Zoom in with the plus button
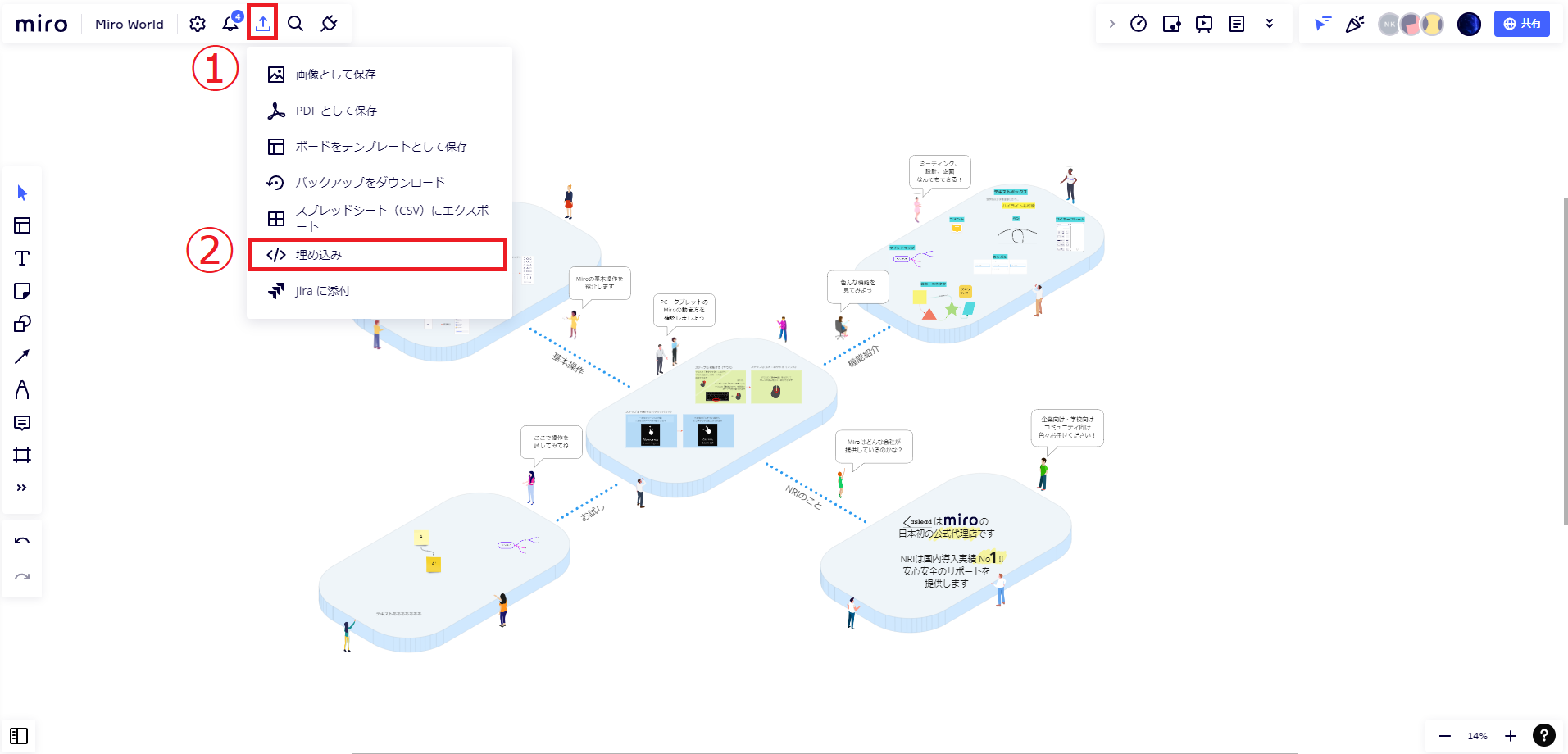This screenshot has width=1568, height=754. (x=1511, y=736)
